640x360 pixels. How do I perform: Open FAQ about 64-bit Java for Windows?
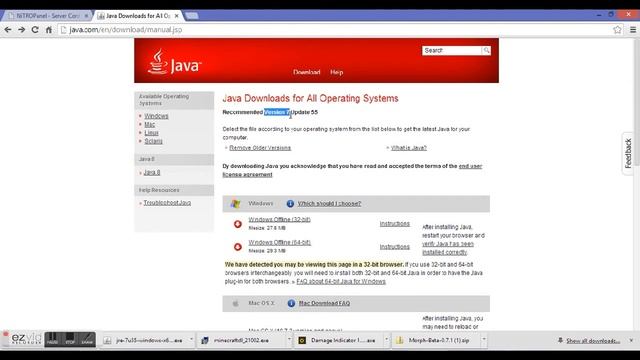[x=341, y=282]
